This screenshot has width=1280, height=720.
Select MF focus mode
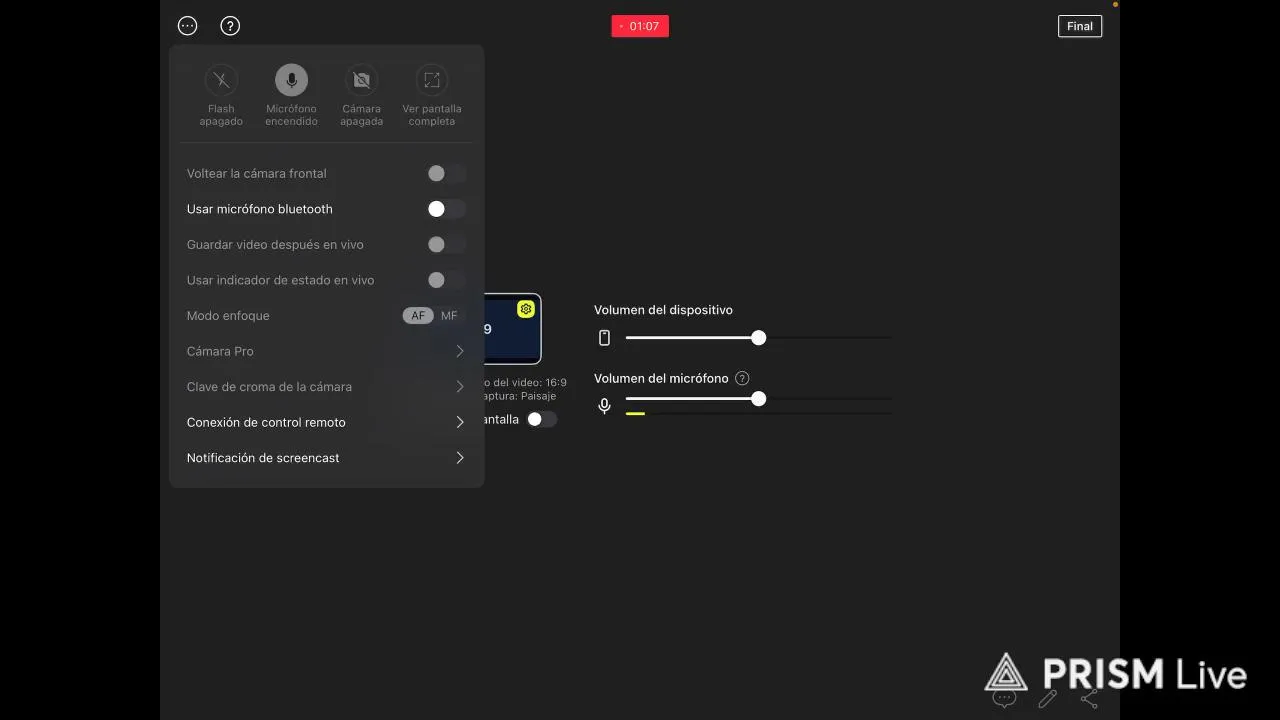[449, 316]
